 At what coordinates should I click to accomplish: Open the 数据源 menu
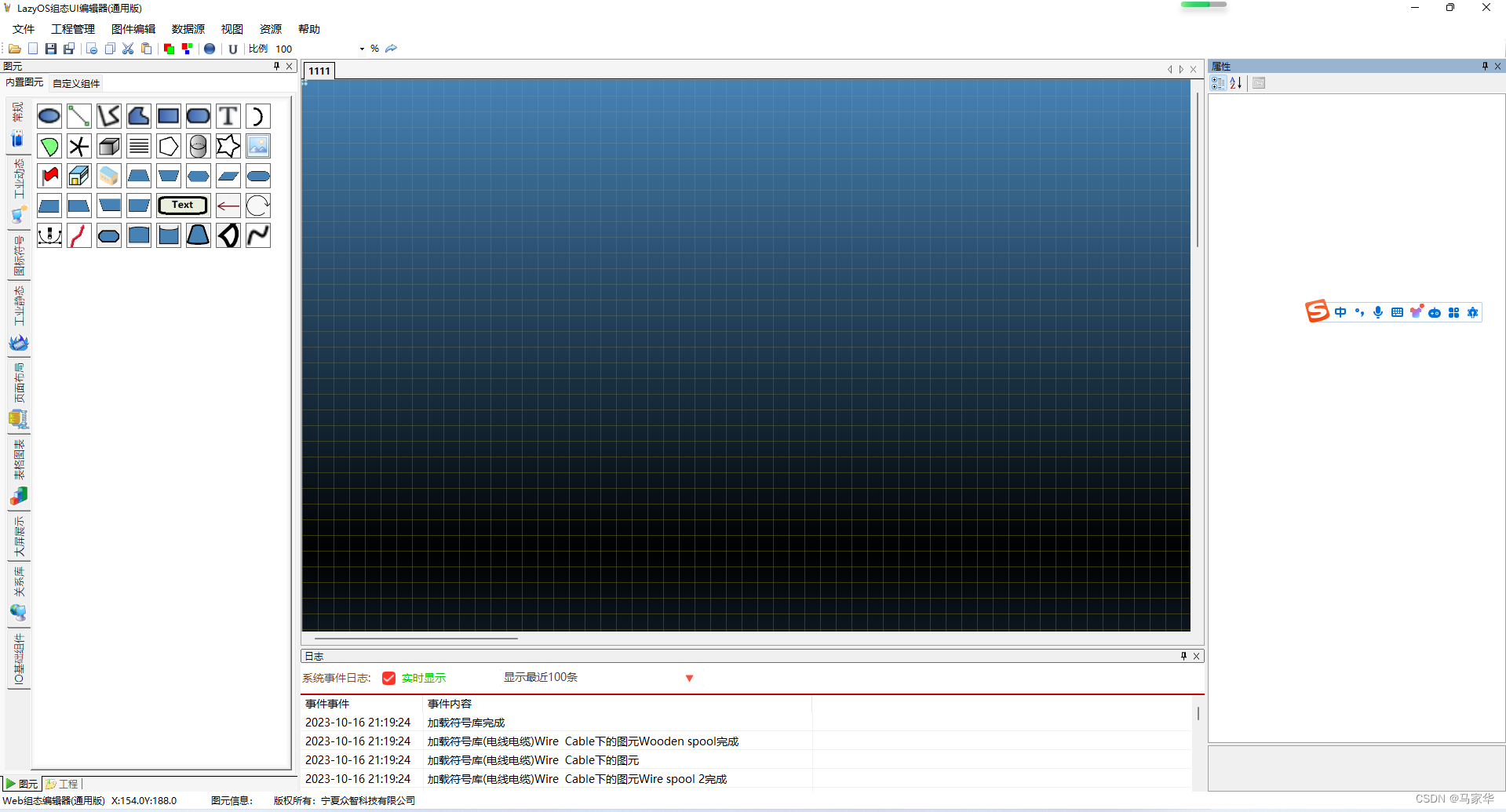click(x=188, y=29)
